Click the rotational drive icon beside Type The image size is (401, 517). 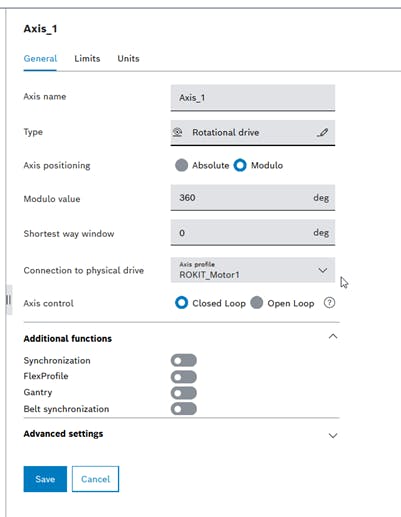(x=178, y=132)
